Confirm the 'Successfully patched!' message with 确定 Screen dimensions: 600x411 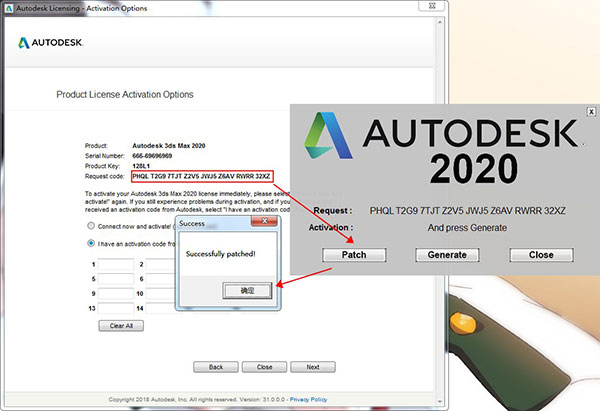tap(248, 290)
